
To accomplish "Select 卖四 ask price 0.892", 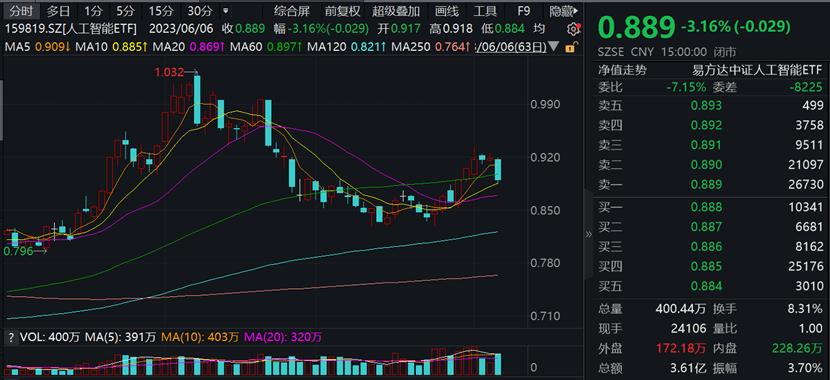I will (706, 125).
